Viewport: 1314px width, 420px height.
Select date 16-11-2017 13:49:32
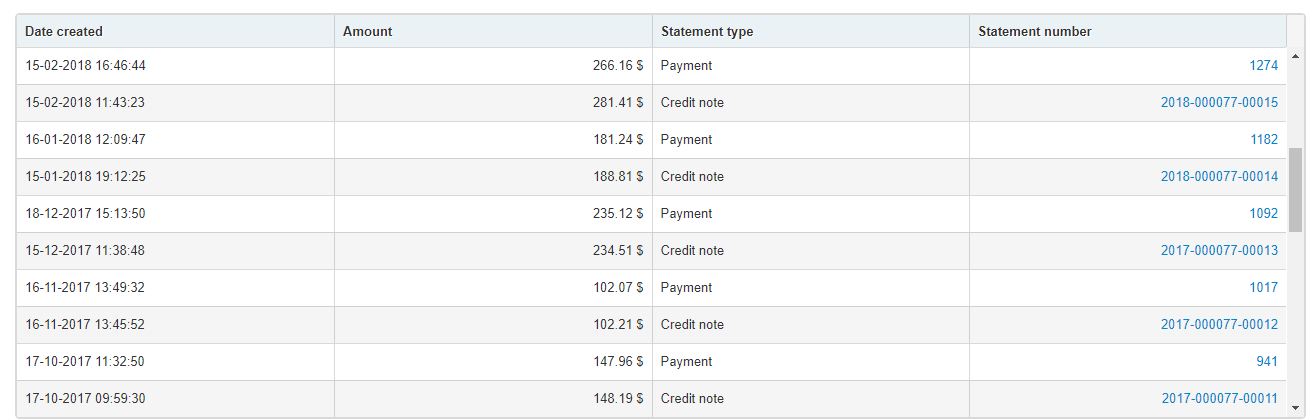pyautogui.click(x=86, y=288)
